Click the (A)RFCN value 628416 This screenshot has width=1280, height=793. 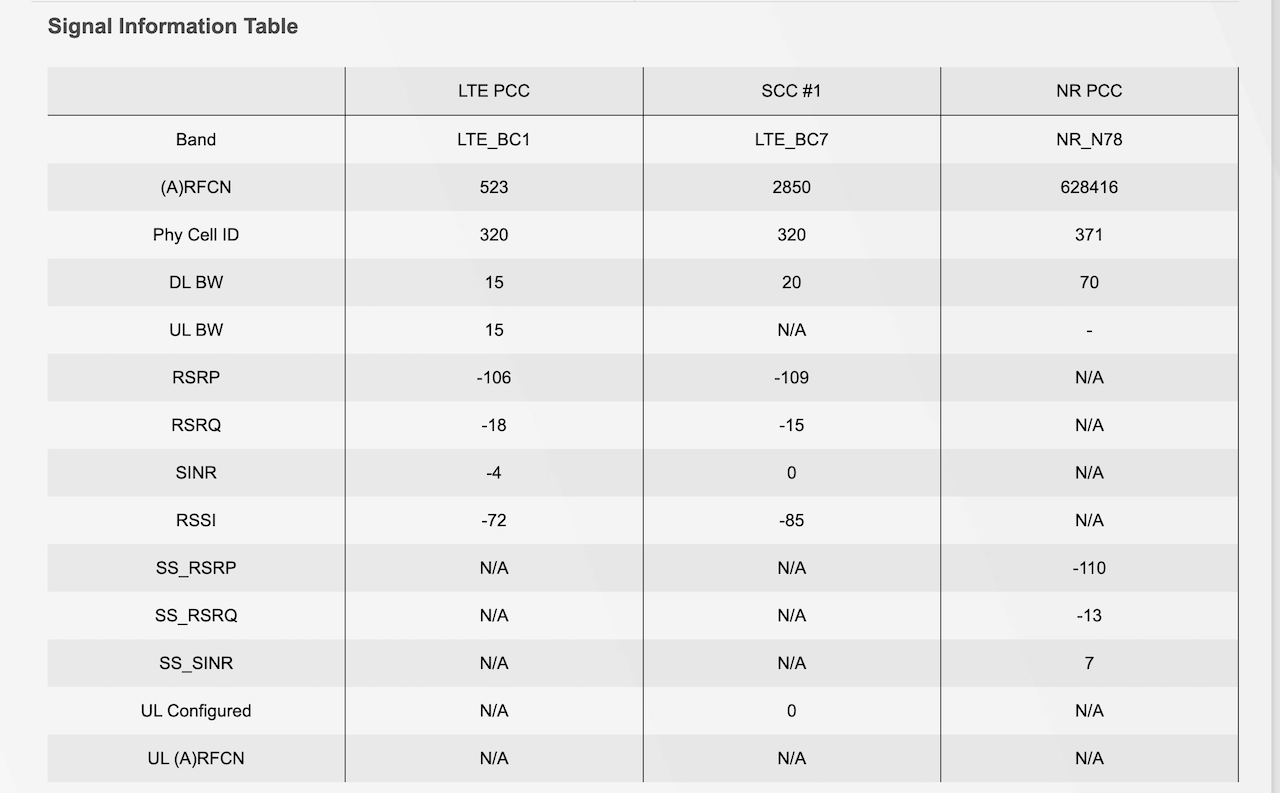[x=1089, y=187]
